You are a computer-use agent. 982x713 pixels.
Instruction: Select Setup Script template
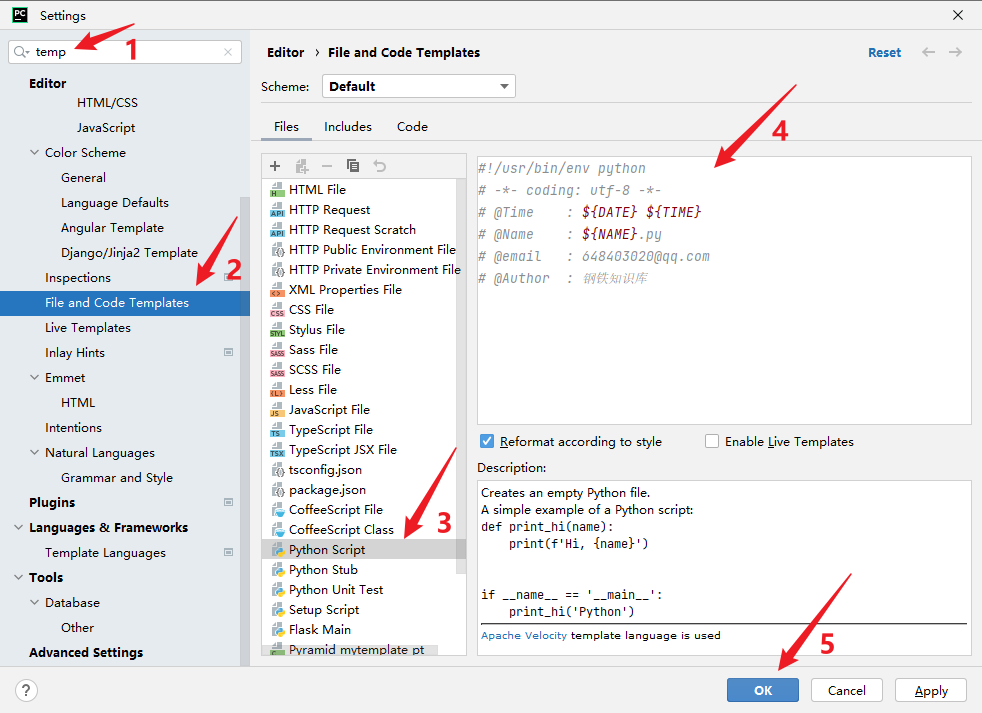tap(324, 610)
